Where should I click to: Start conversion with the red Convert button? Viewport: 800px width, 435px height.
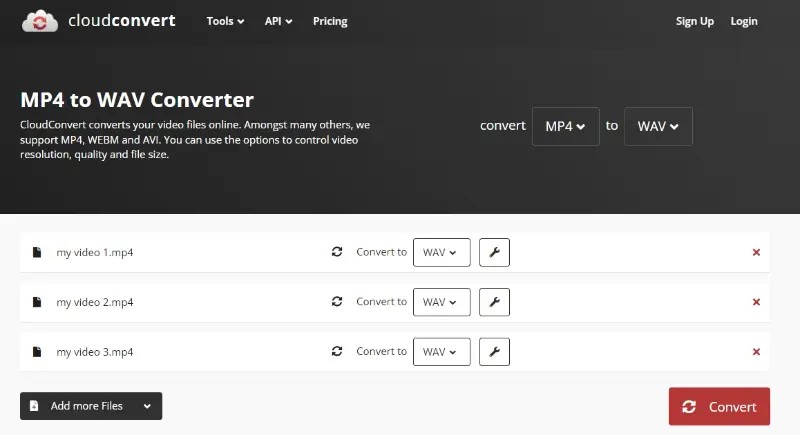click(x=719, y=406)
